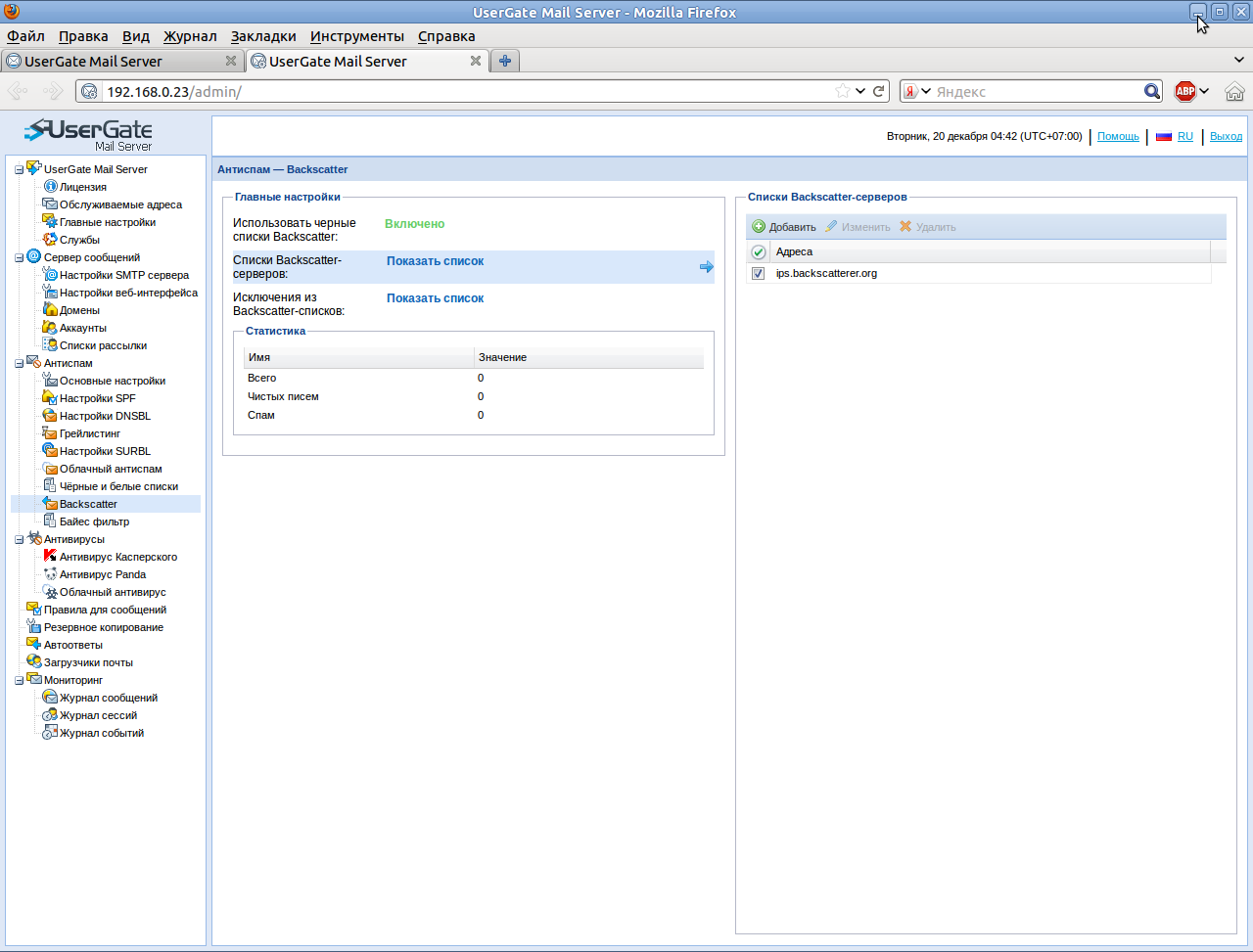This screenshot has height=952, width=1253.
Task: Click the Яндекс search input field
Action: tap(1037, 91)
